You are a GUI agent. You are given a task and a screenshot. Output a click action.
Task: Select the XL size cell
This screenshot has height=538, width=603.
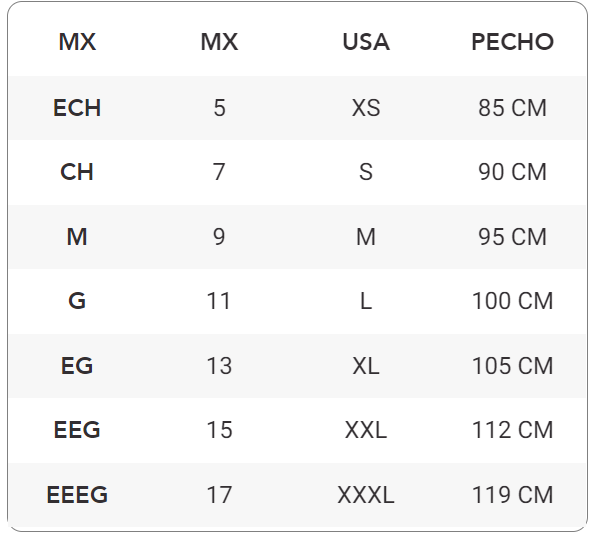(x=366, y=366)
